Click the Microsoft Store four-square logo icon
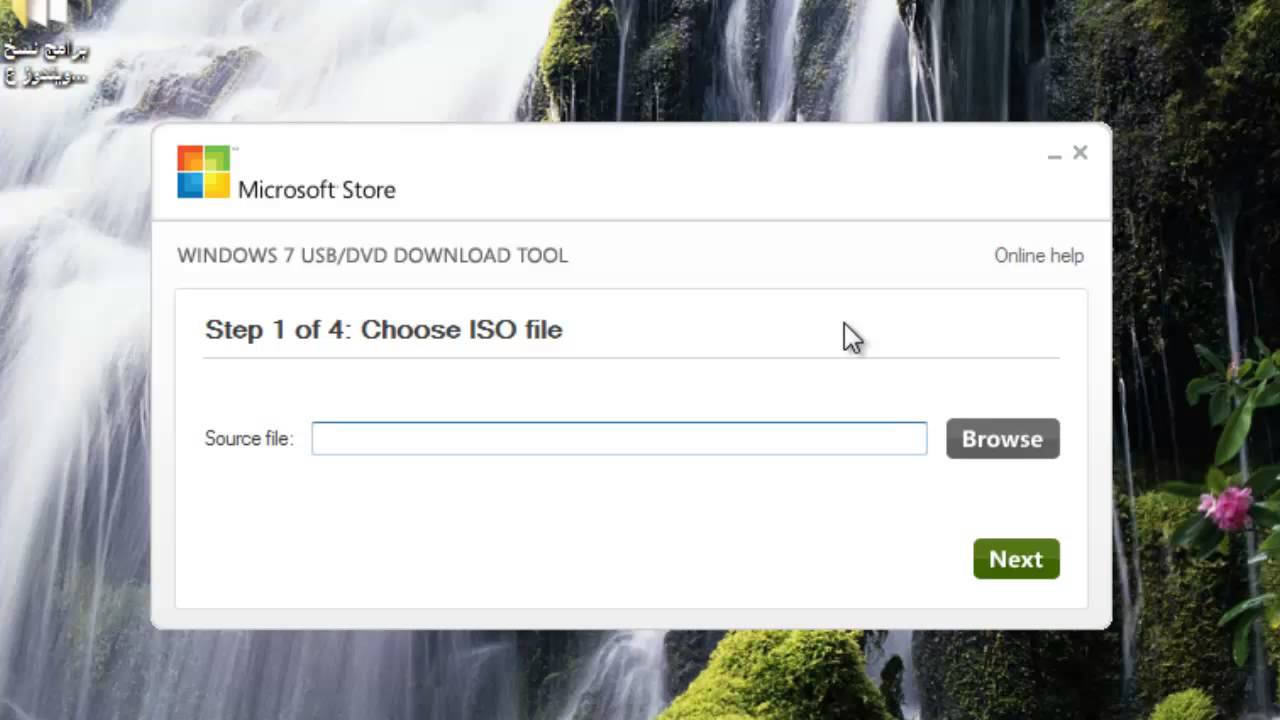1280x720 pixels. pyautogui.click(x=203, y=172)
